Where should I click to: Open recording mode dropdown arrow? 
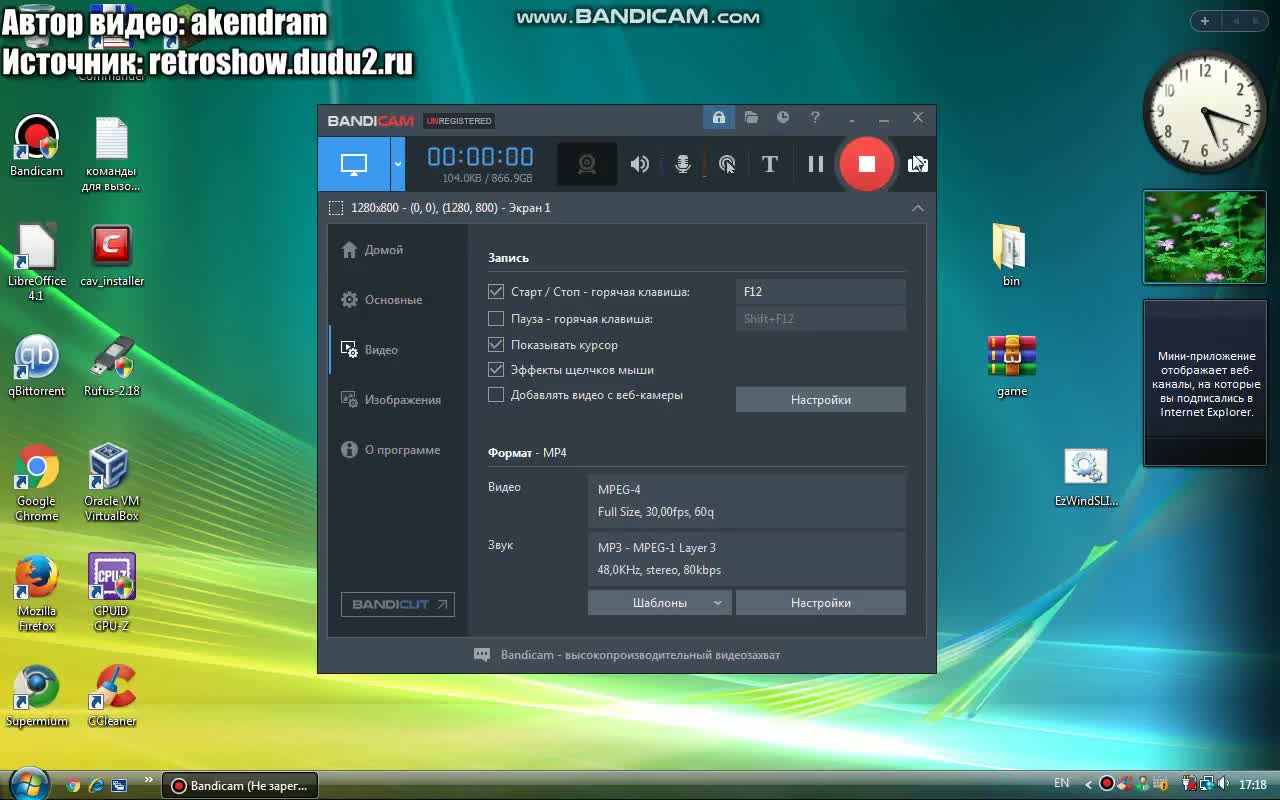coord(398,164)
